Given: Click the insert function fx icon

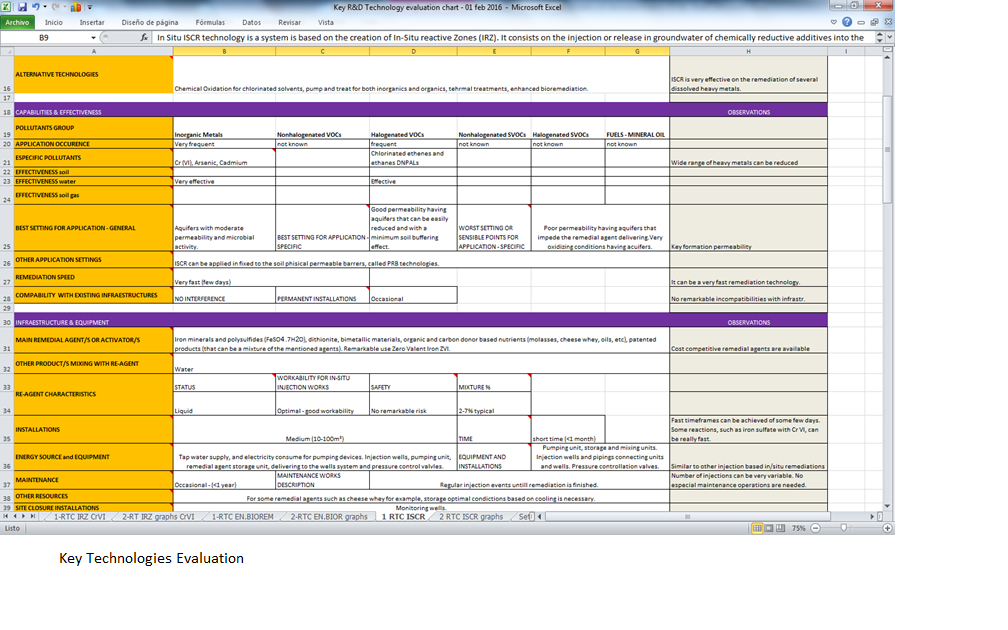Looking at the screenshot, I should 144,38.
